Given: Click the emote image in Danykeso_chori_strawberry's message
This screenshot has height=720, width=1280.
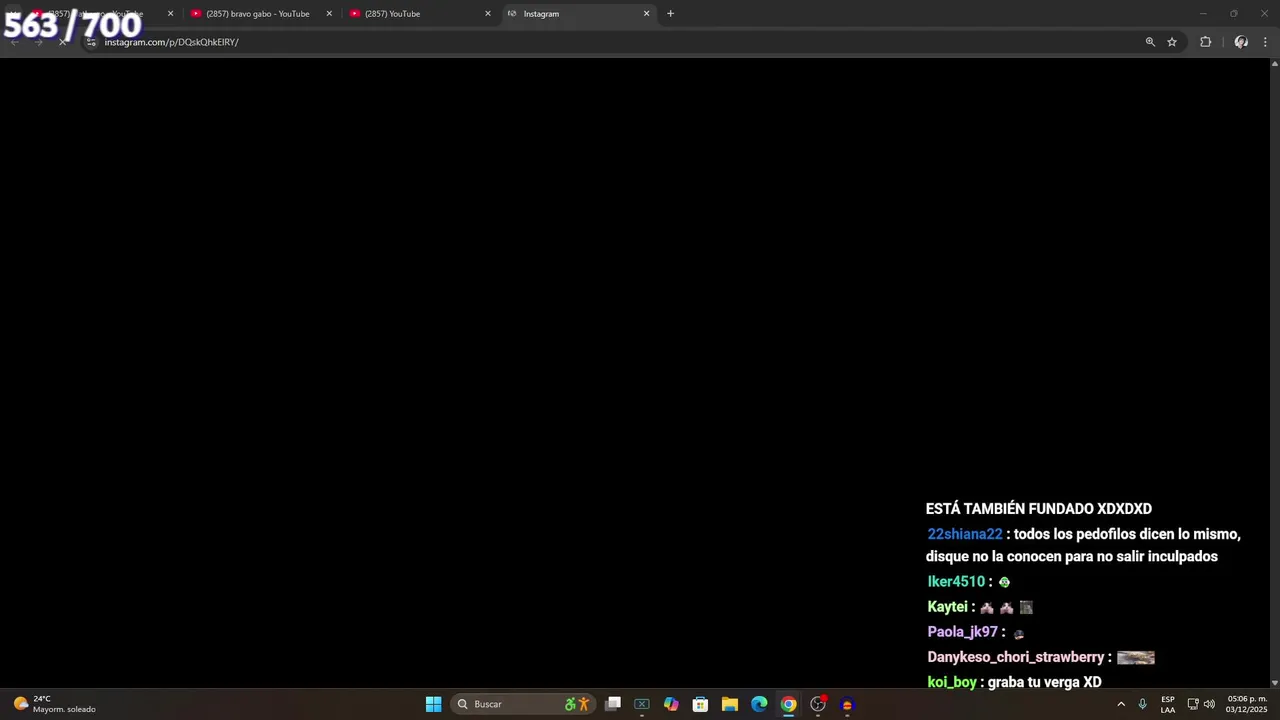Looking at the screenshot, I should [x=1136, y=658].
